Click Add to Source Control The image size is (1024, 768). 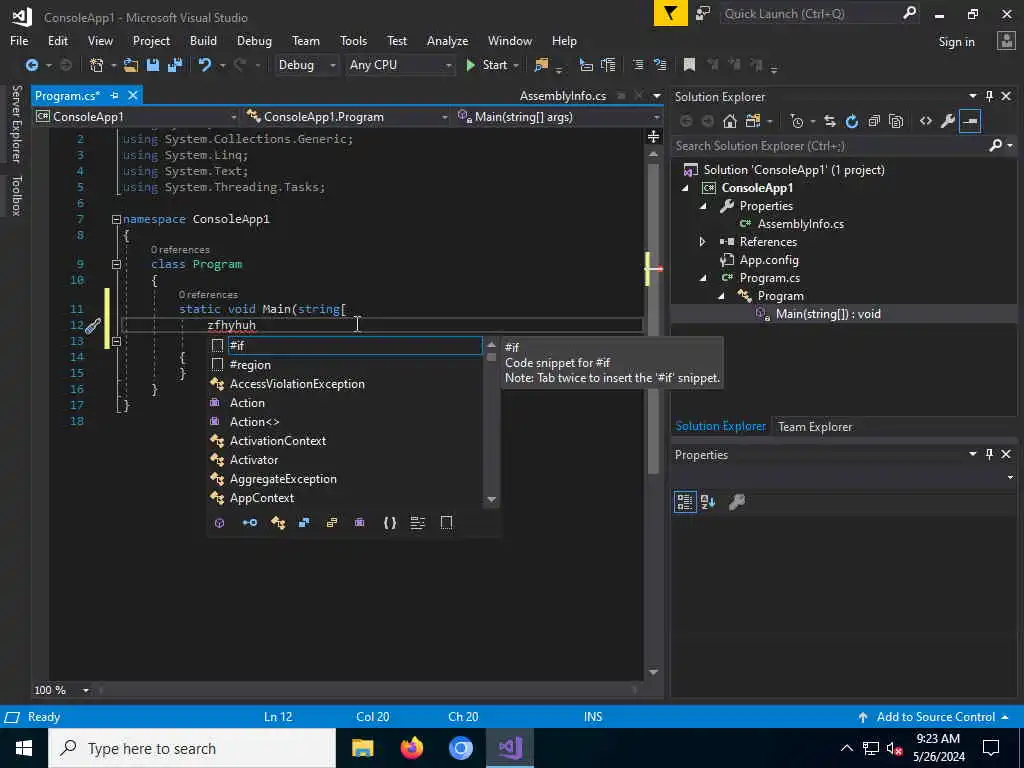pyautogui.click(x=935, y=716)
